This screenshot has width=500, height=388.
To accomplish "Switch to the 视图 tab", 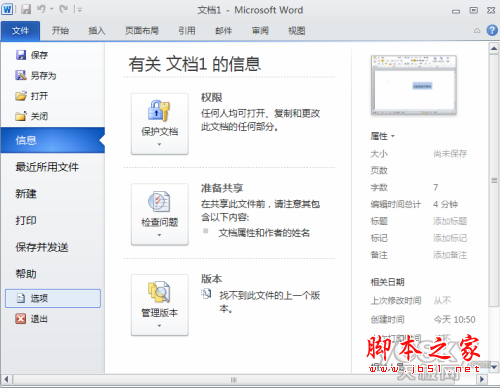I will click(x=296, y=31).
